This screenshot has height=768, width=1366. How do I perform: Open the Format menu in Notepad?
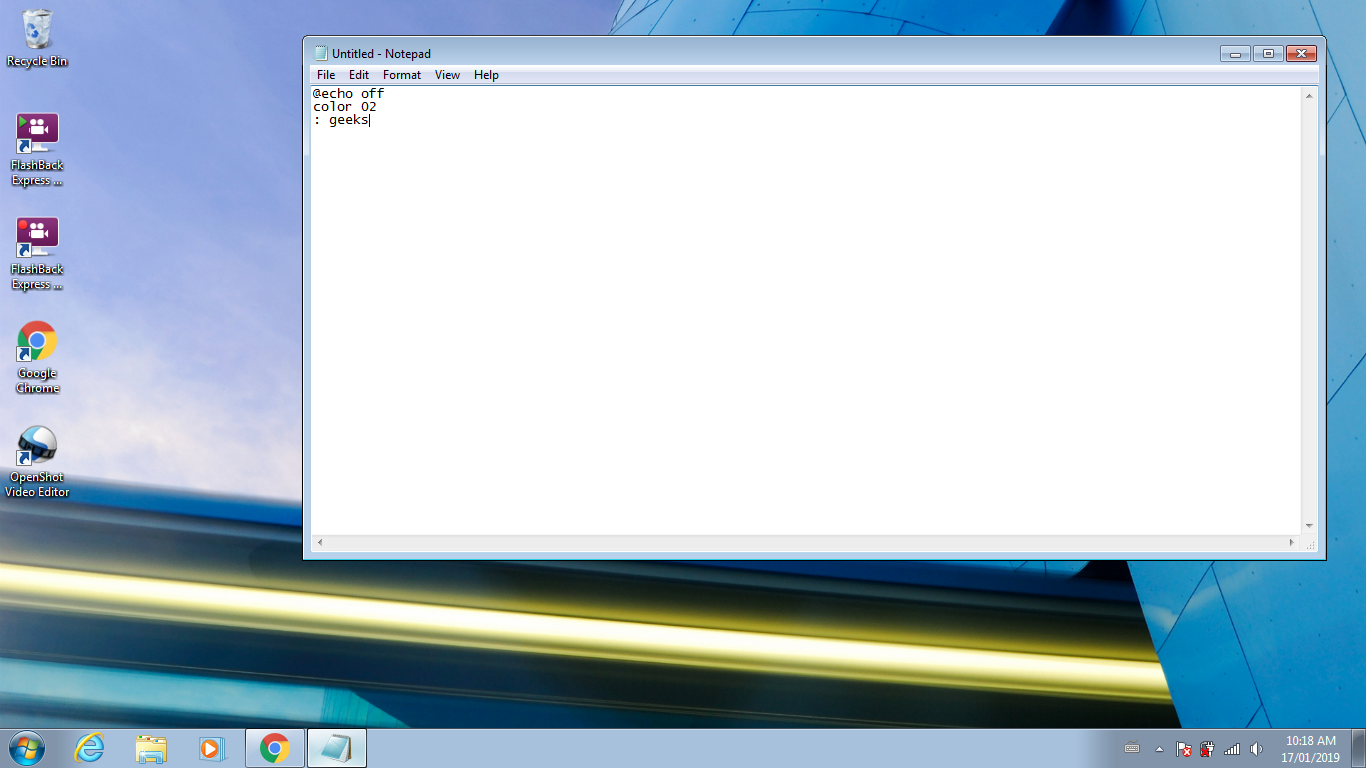(401, 74)
